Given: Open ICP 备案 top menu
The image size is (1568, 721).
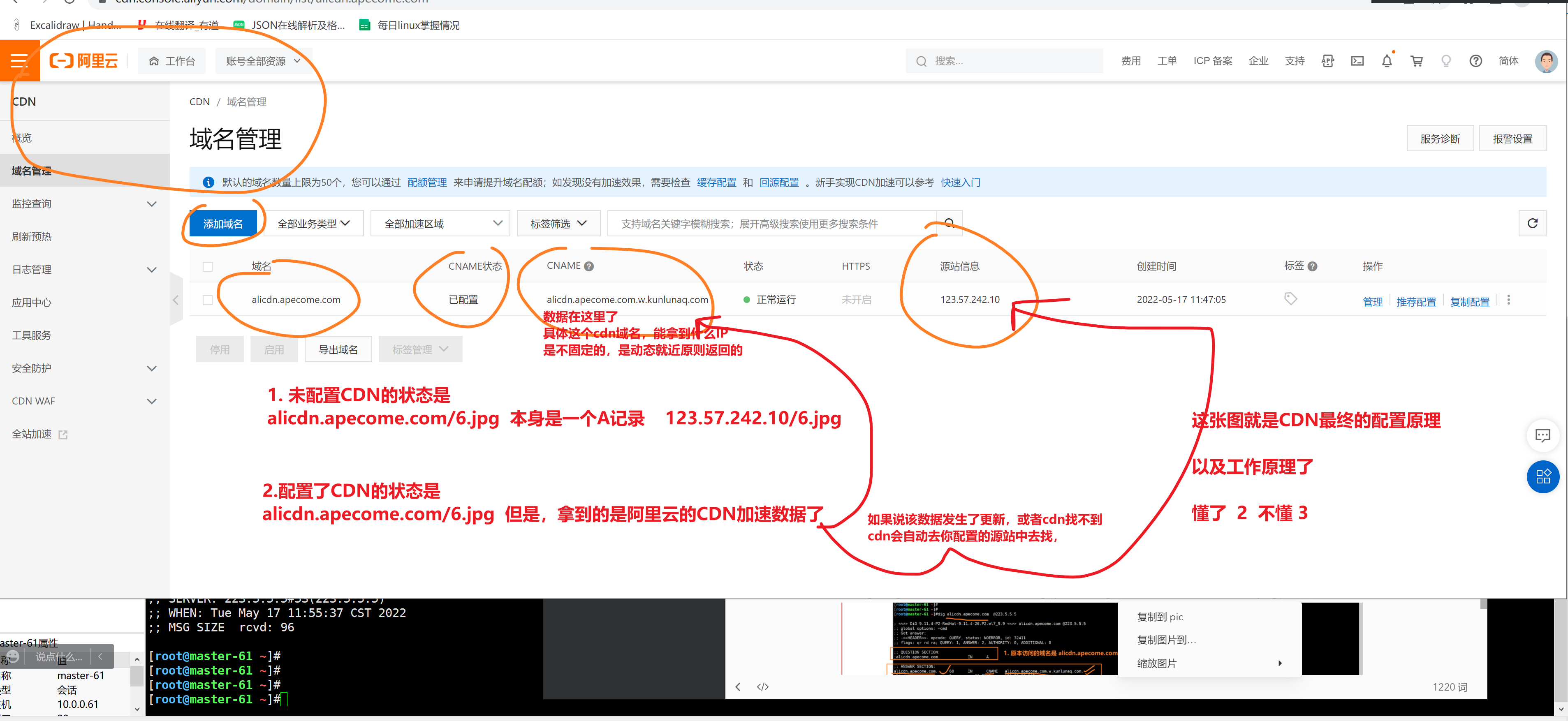Looking at the screenshot, I should (1213, 61).
